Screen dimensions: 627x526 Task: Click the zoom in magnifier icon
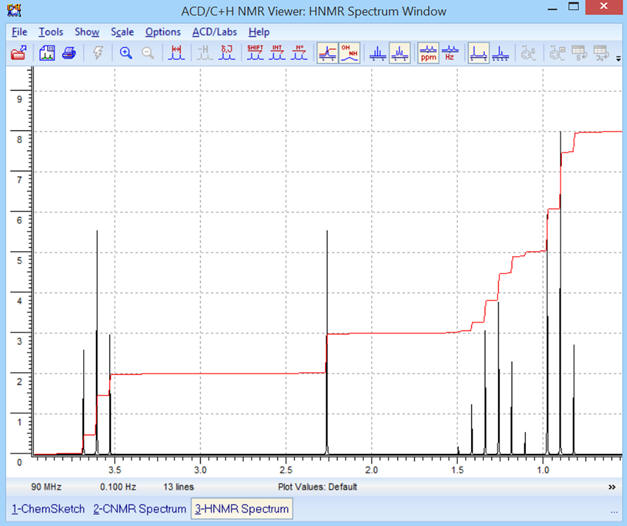[x=126, y=53]
